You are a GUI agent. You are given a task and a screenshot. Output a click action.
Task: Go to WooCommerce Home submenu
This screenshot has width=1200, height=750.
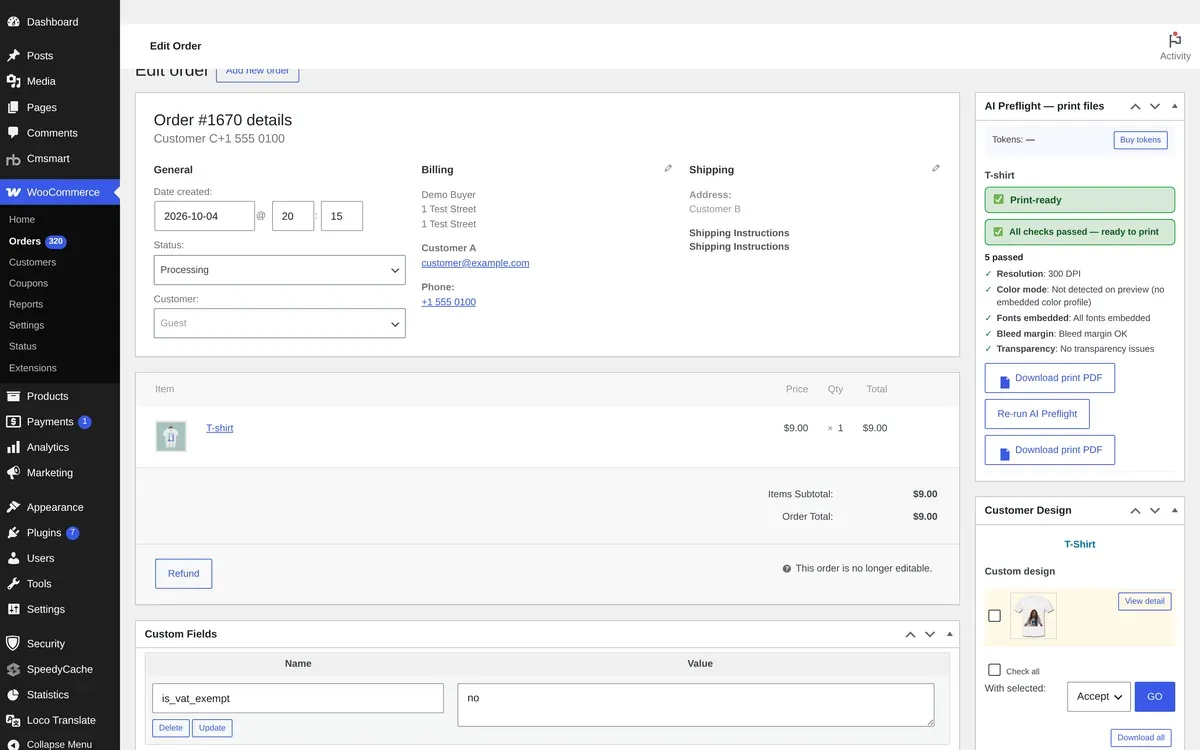pyautogui.click(x=22, y=219)
